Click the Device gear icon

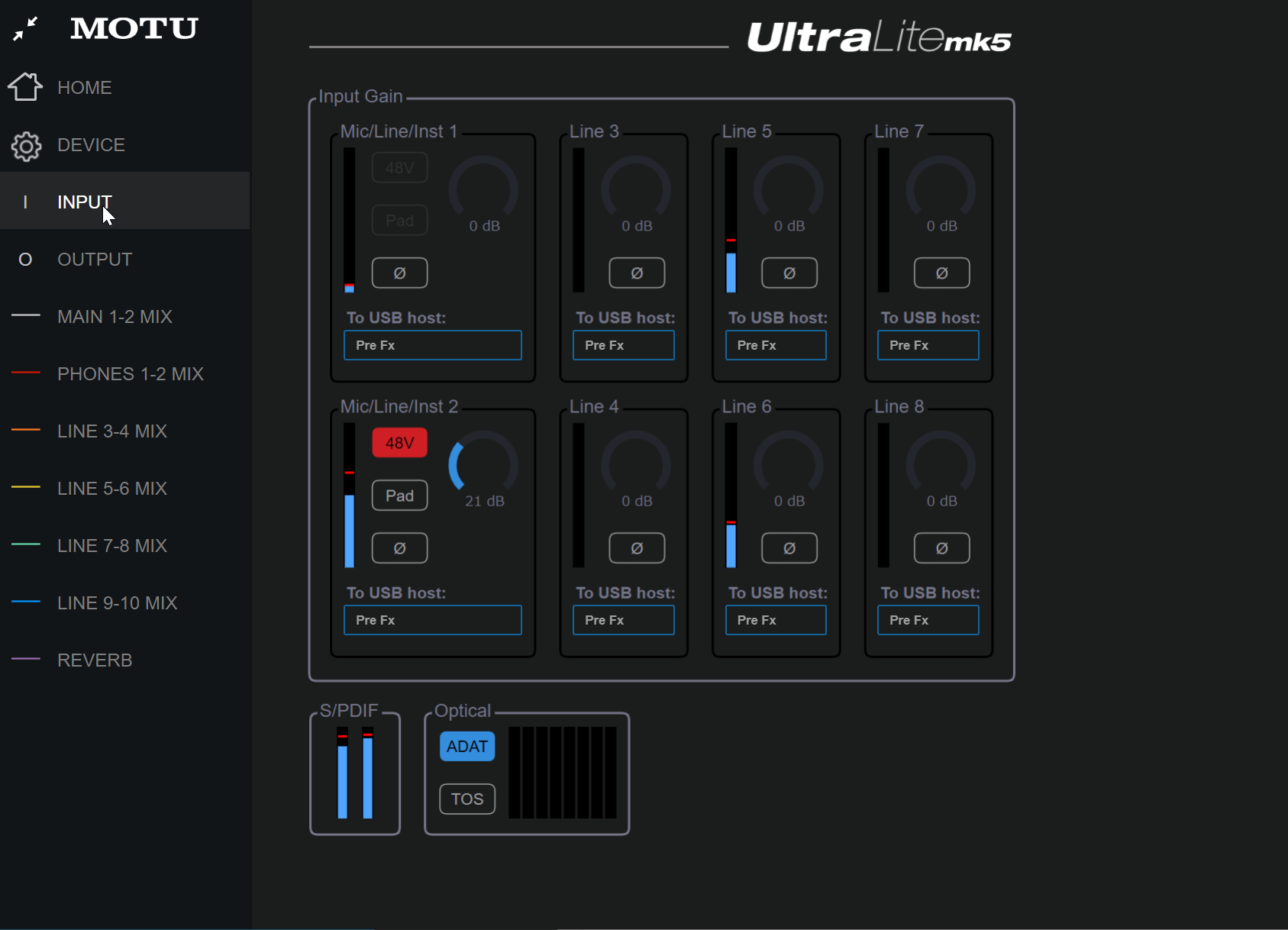(26, 145)
